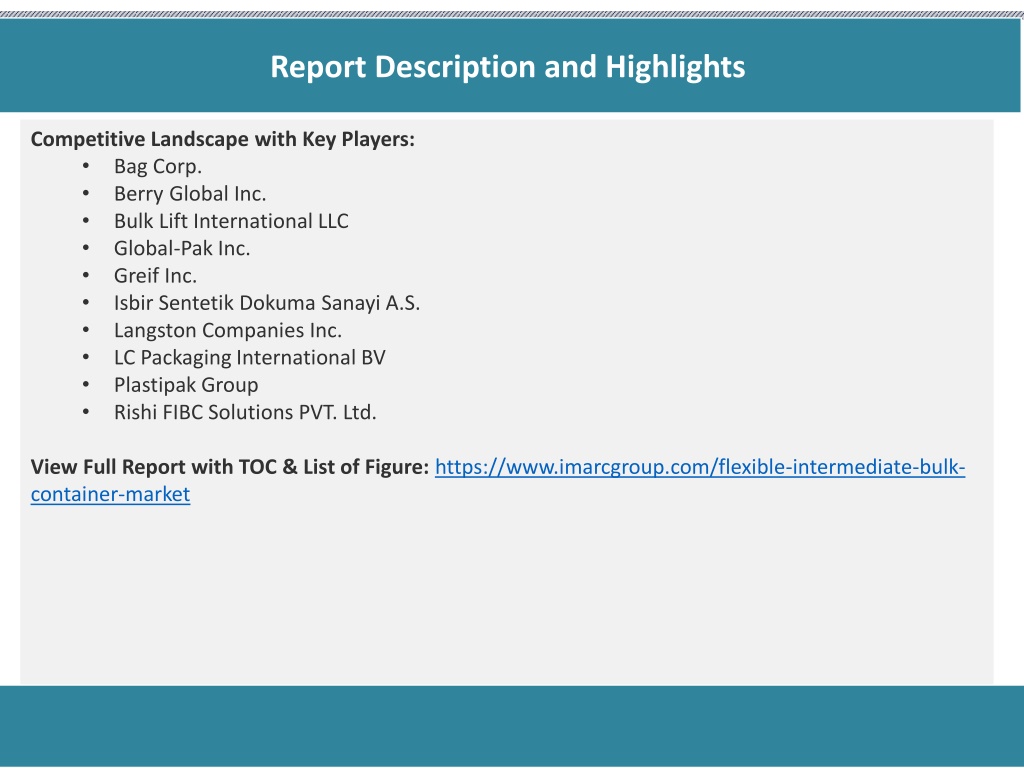The image size is (1024, 768).
Task: Select 'Rishi FIBC Solutions PVT. Ltd.' entry
Action: coord(245,413)
